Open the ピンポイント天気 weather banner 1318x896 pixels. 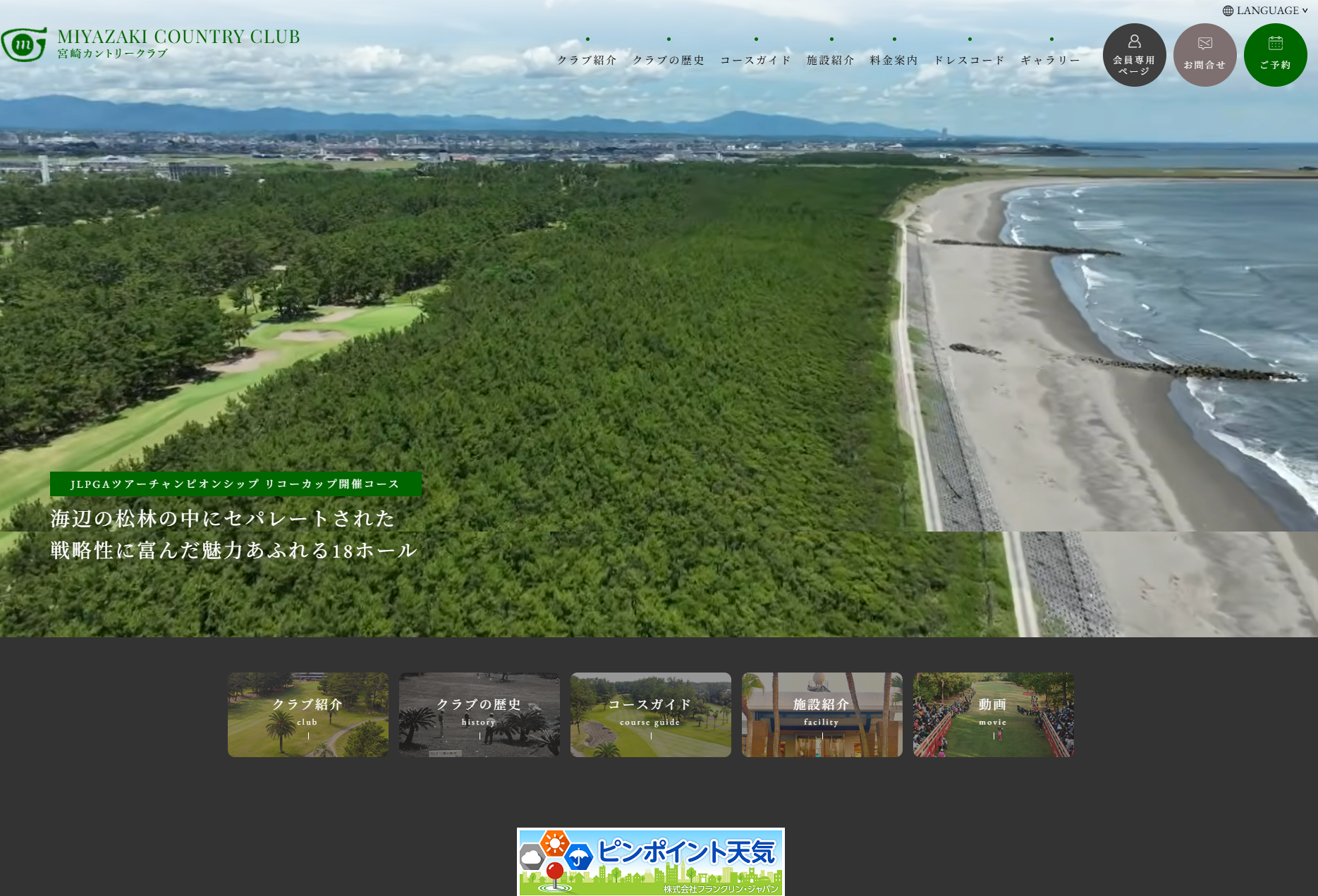(x=650, y=861)
